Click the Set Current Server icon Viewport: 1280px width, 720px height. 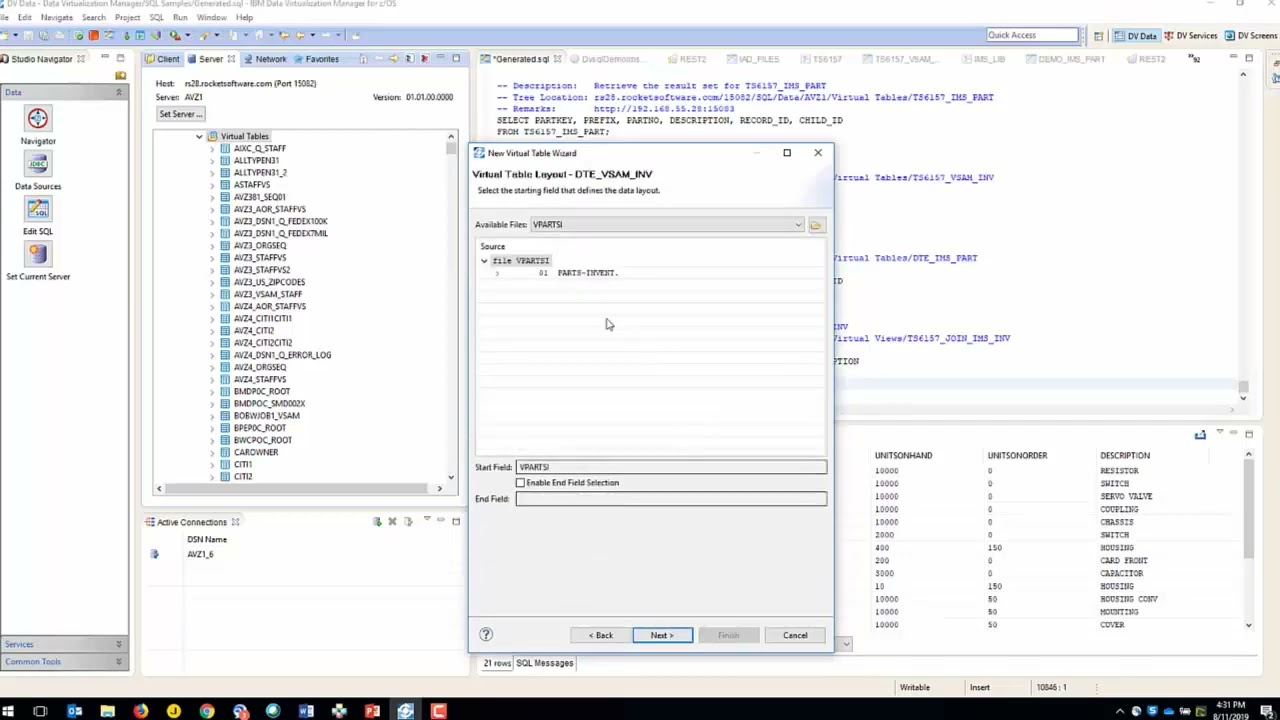(38, 254)
